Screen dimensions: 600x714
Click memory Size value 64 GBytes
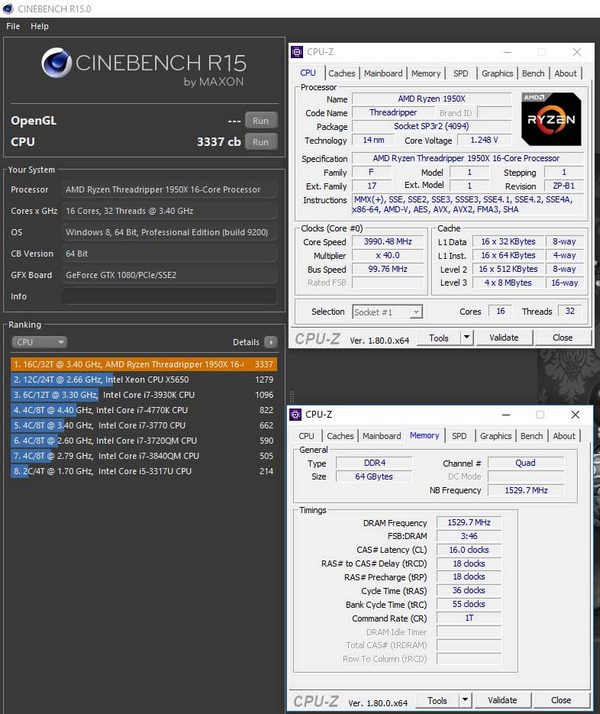[374, 476]
